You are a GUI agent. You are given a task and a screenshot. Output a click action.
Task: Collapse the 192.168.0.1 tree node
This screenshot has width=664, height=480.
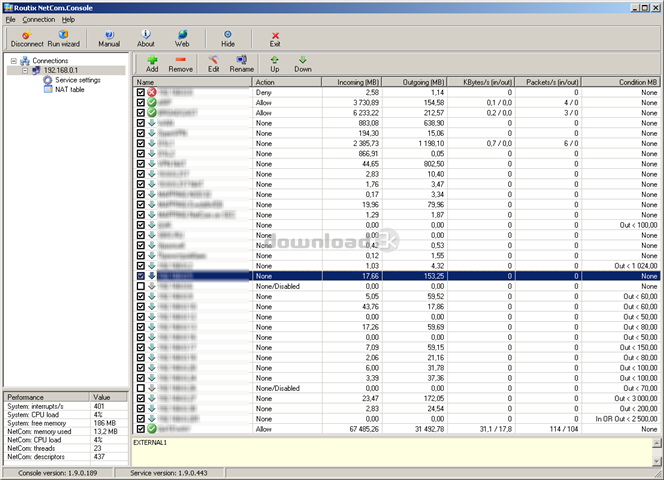pos(25,70)
